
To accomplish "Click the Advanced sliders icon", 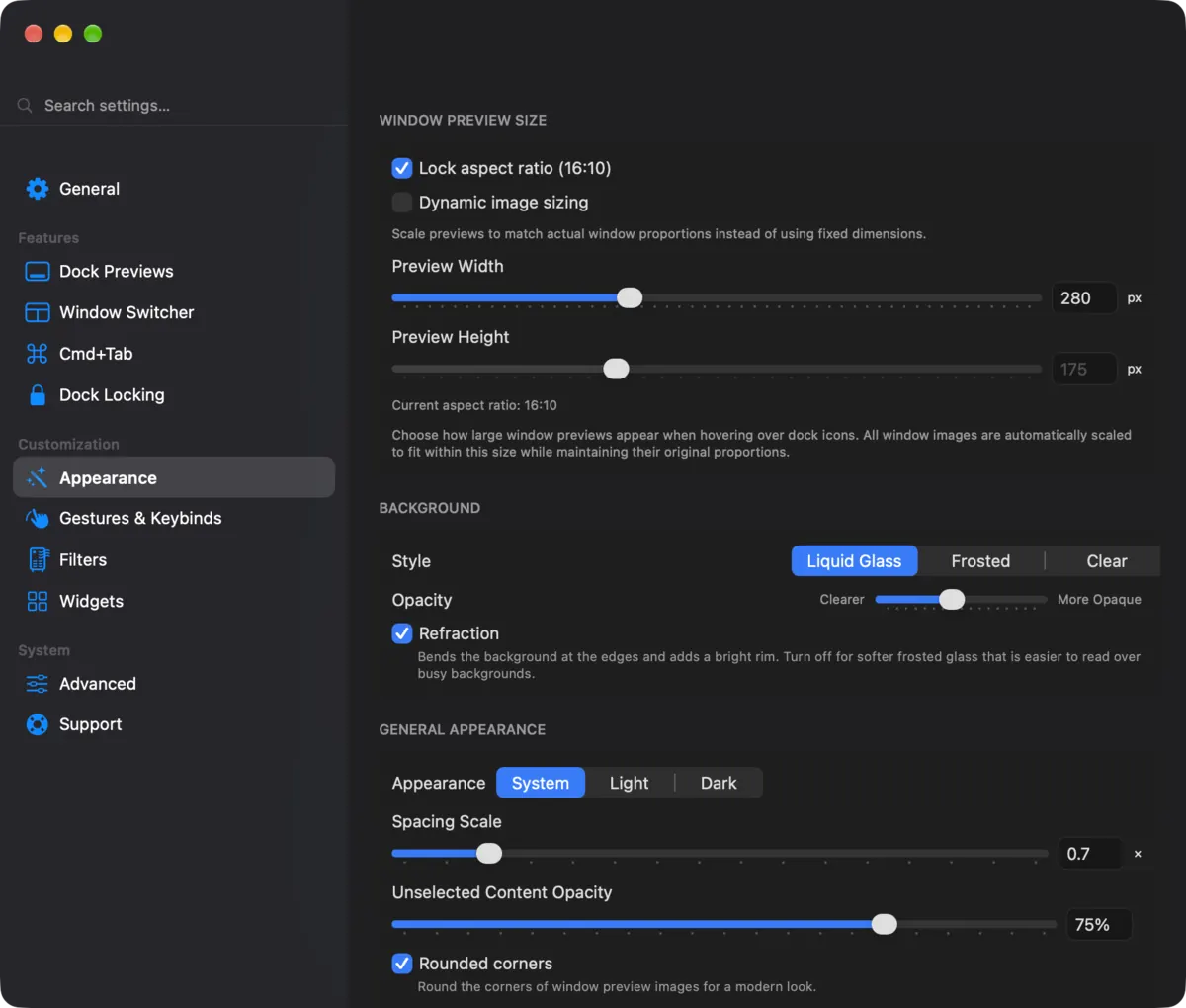I will pyautogui.click(x=38, y=684).
